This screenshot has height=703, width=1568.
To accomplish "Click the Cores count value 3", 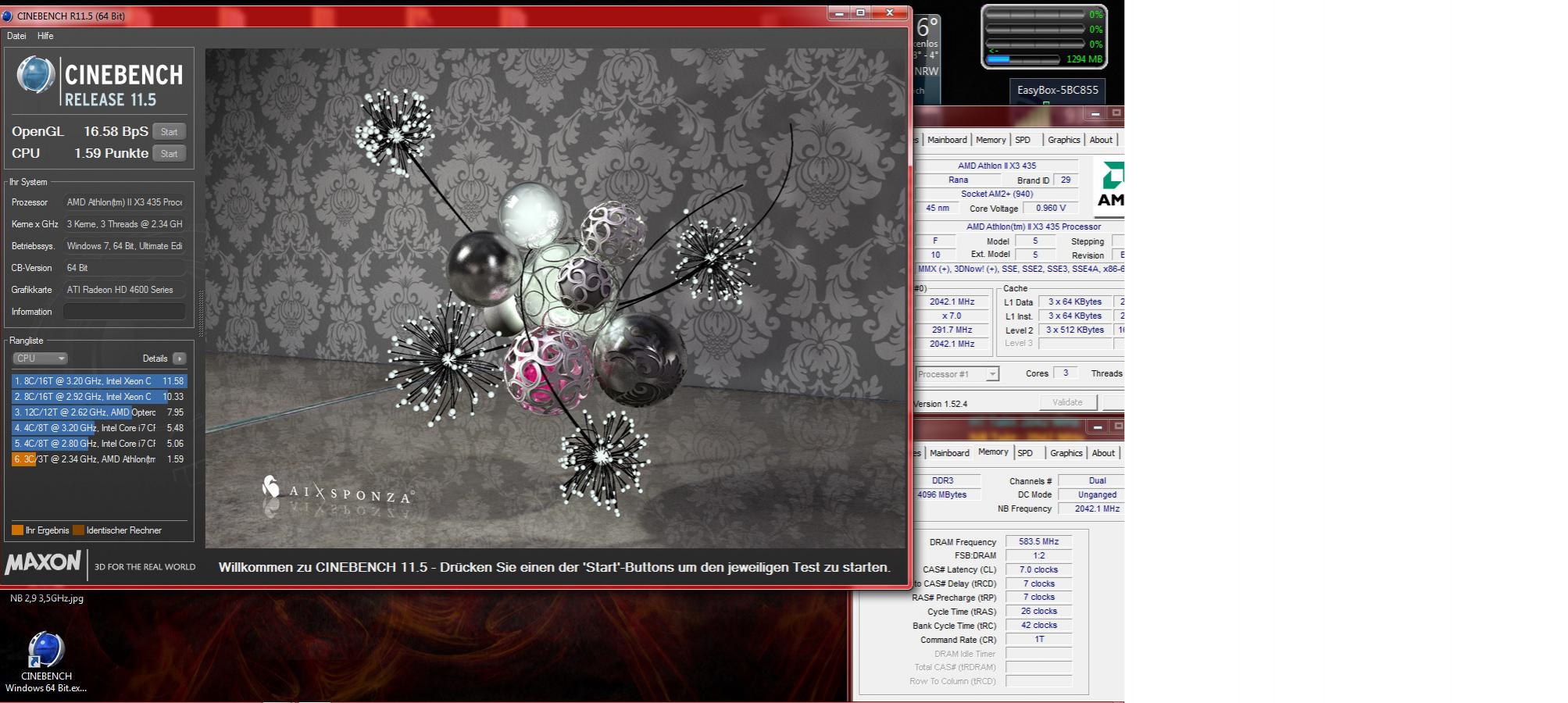I will pyautogui.click(x=1066, y=373).
